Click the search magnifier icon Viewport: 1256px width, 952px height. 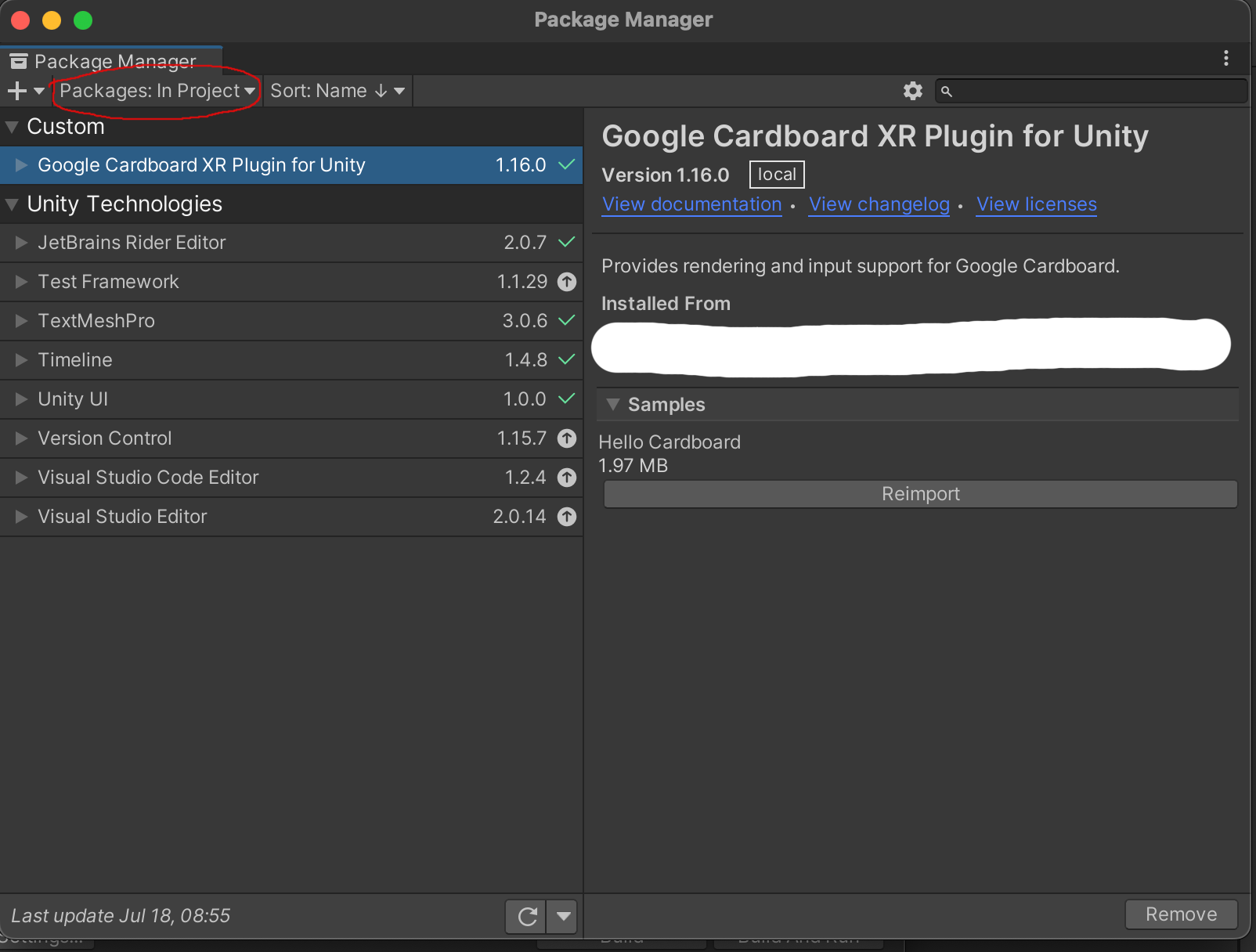(x=947, y=92)
